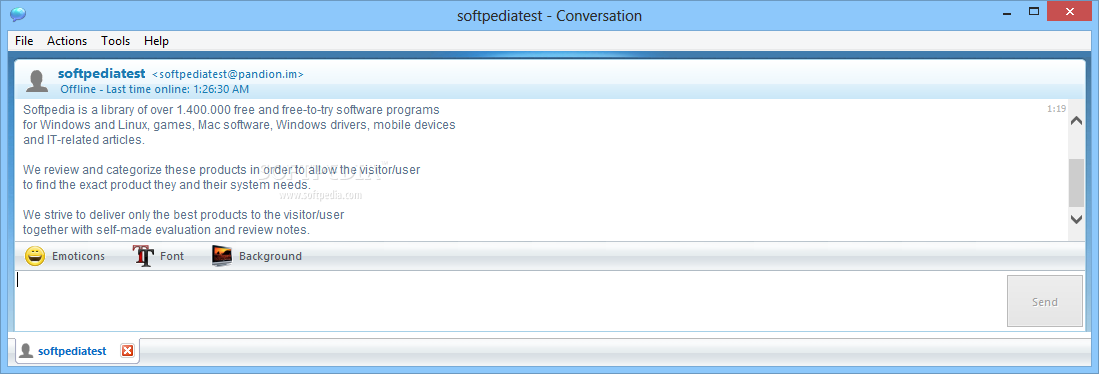Close the Conversation window
The image size is (1099, 374).
tap(1070, 12)
